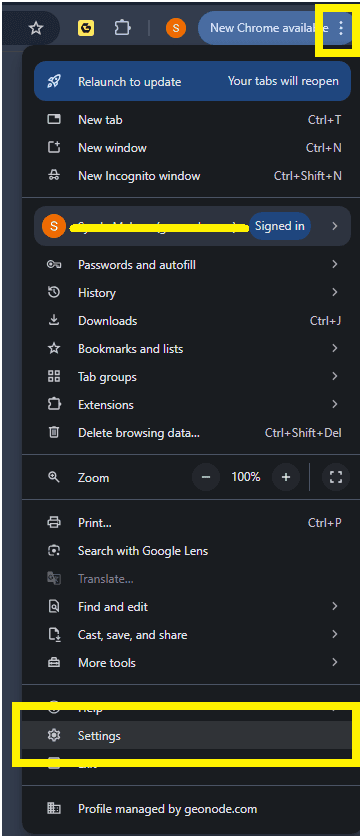Expand Find and edit chevron

[x=334, y=606]
